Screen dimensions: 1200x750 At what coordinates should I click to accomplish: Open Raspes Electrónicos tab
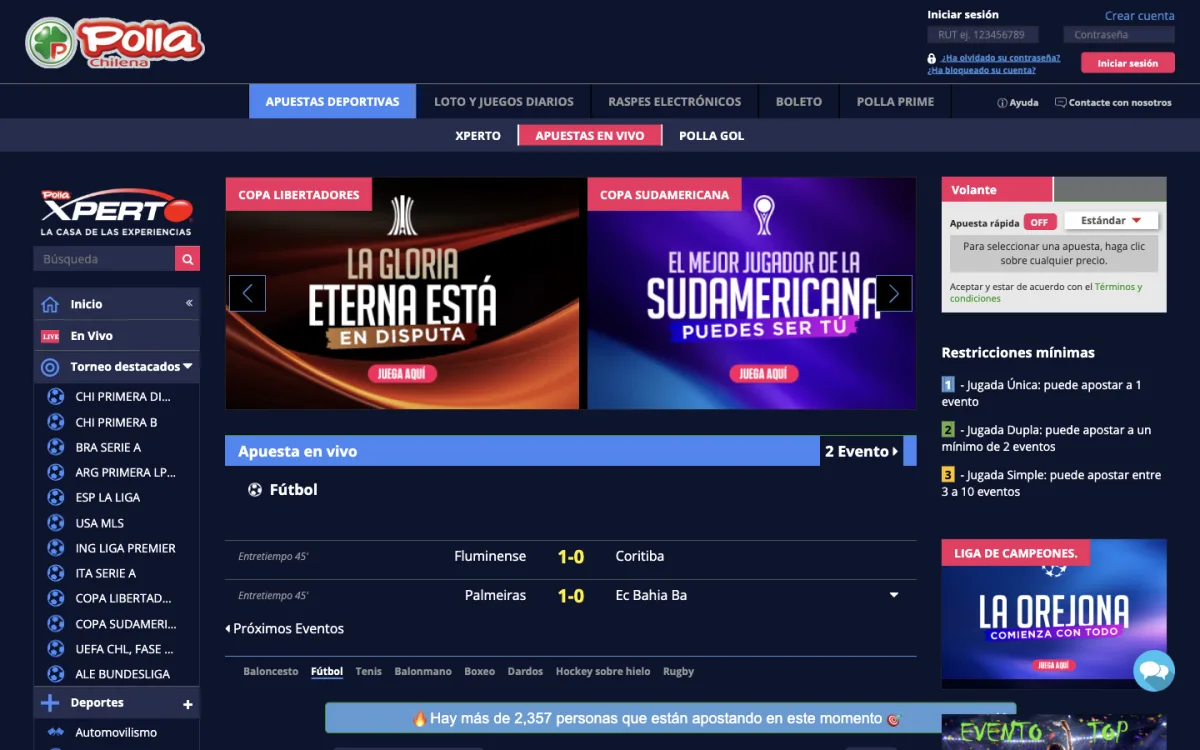click(x=675, y=101)
